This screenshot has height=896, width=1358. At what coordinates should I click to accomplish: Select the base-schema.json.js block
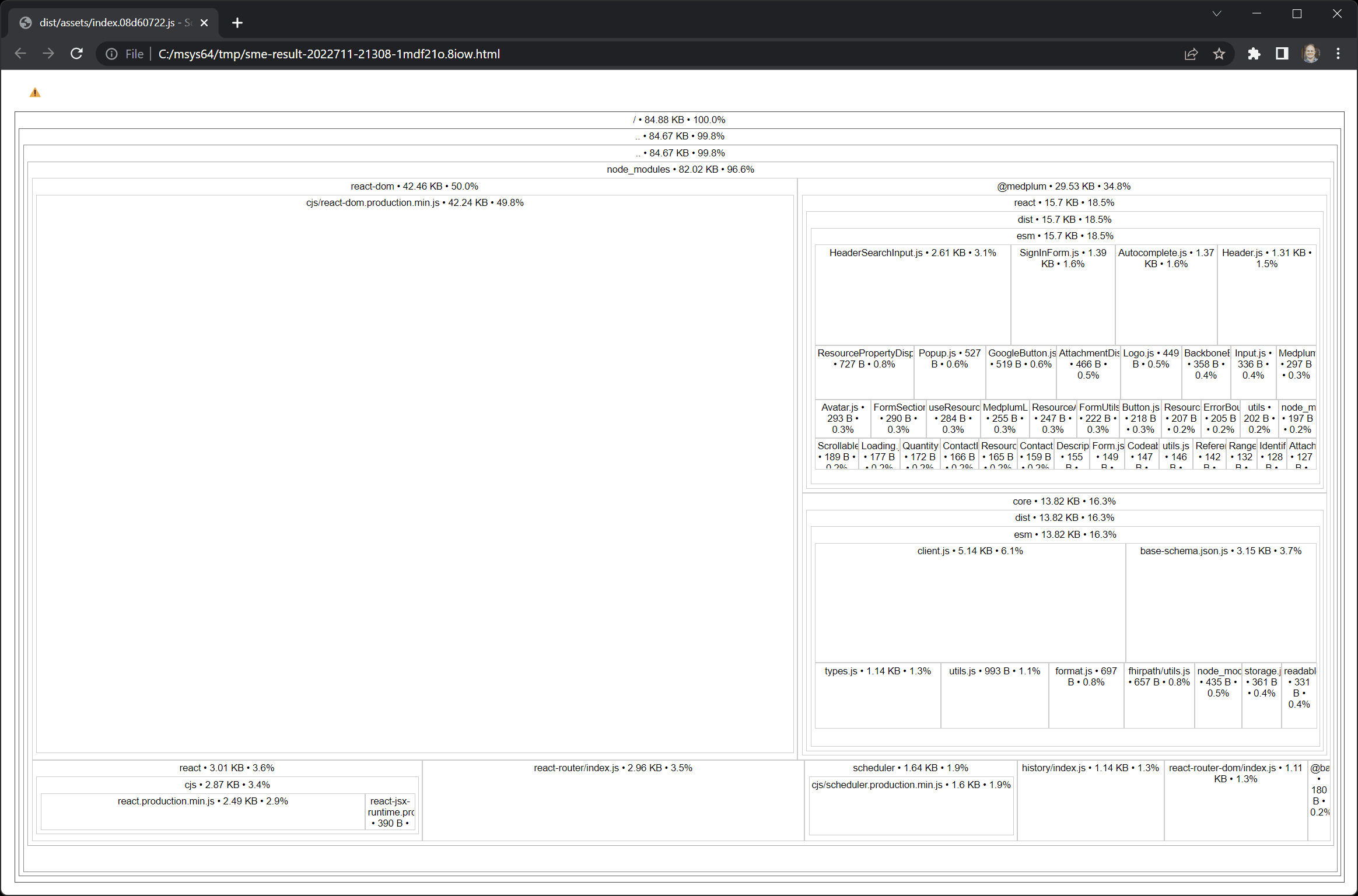pos(1220,604)
